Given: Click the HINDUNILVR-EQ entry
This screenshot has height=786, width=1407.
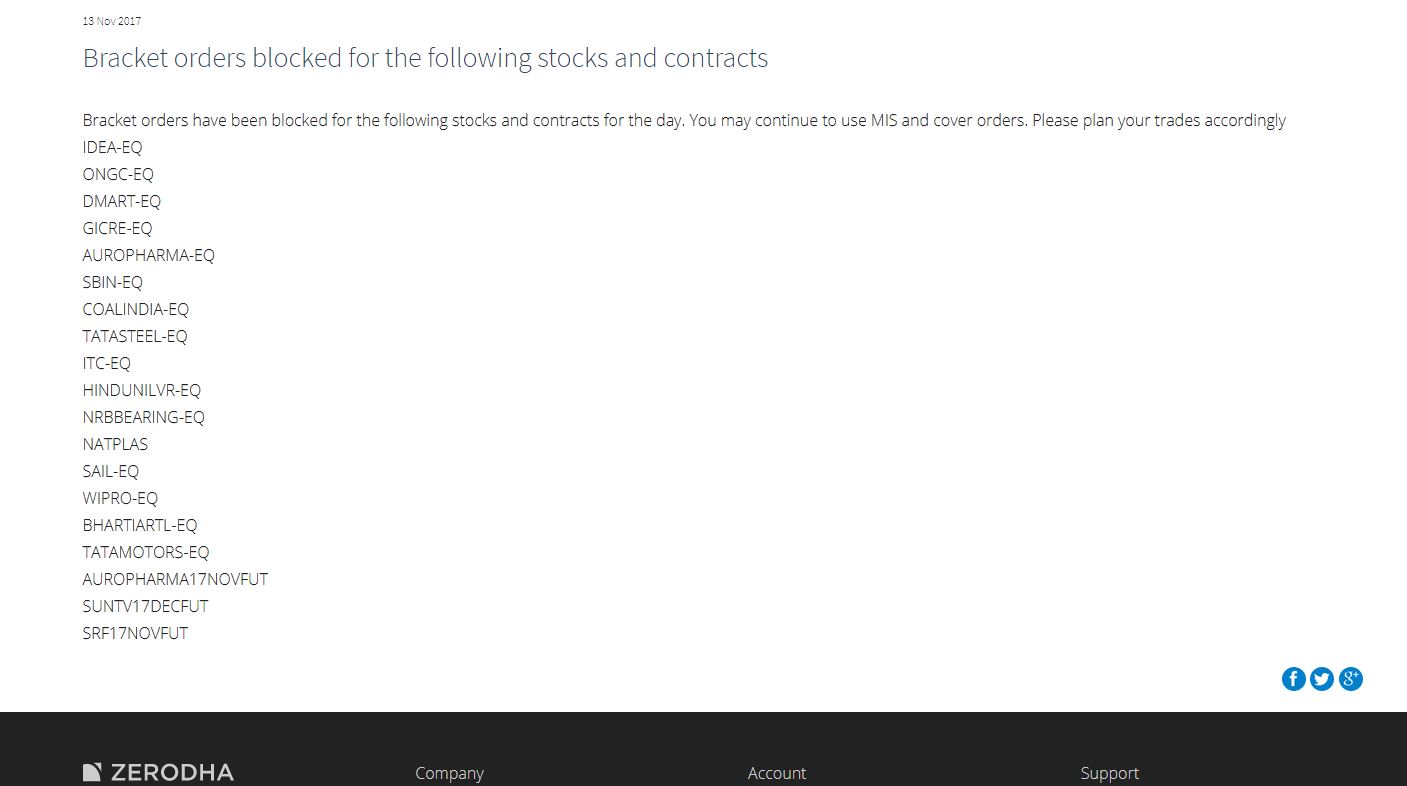Looking at the screenshot, I should [x=142, y=390].
